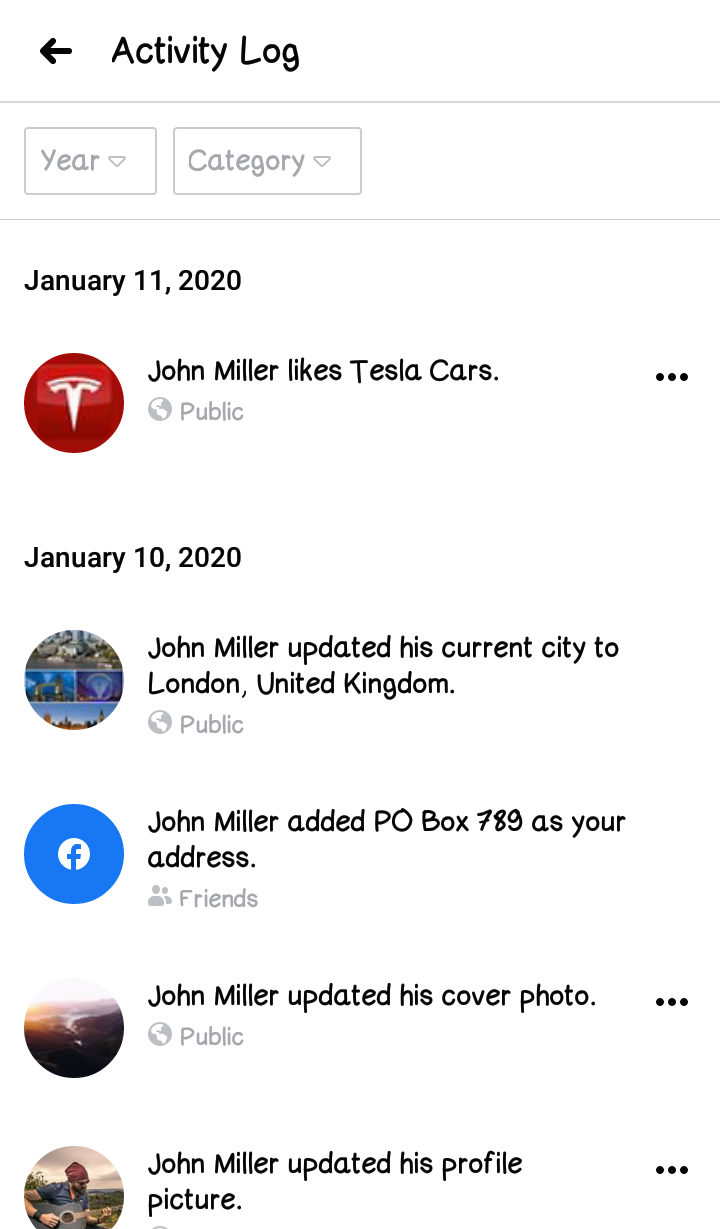The image size is (720, 1229).
Task: Select the 'updated his profile picture' entry
Action: click(335, 1181)
